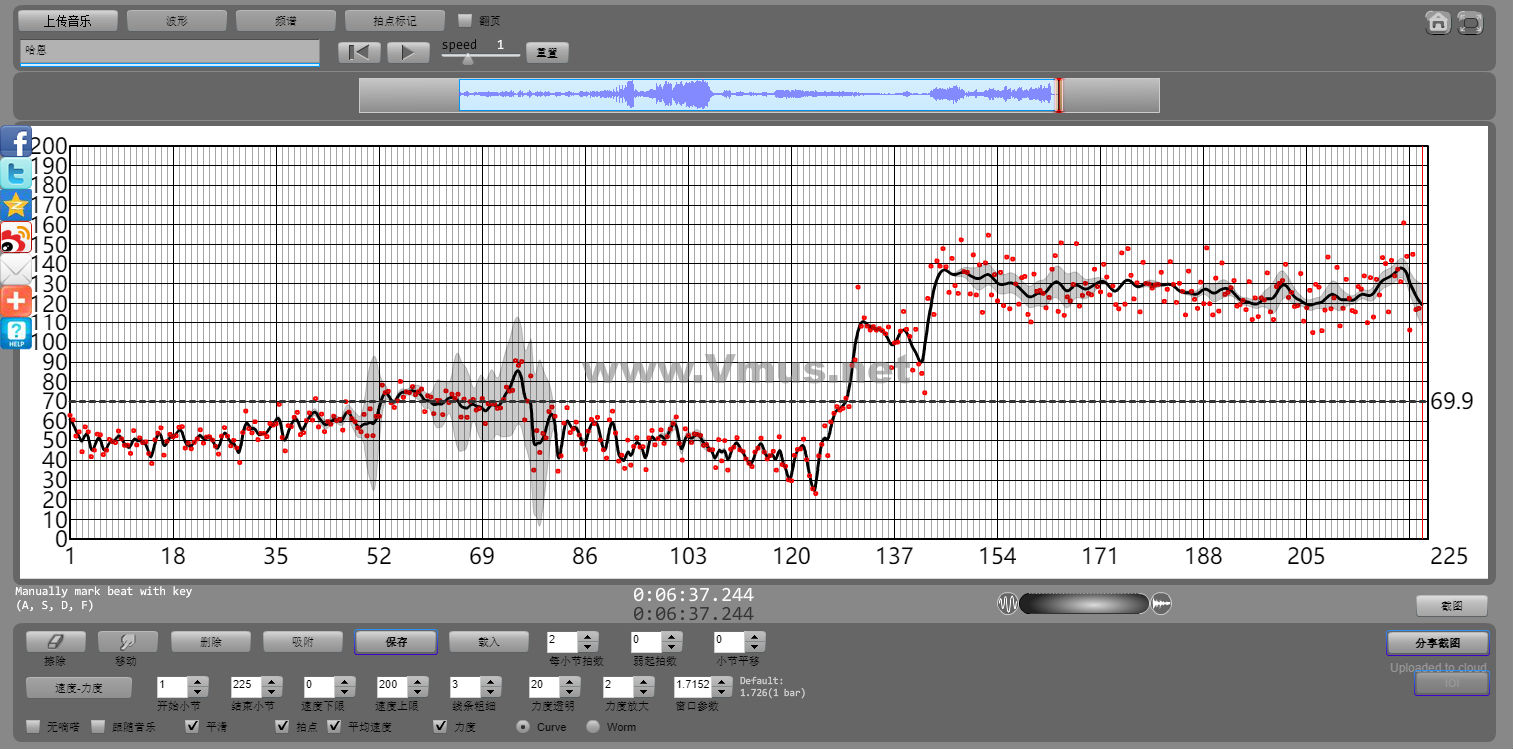The width and height of the screenshot is (1513, 749).
Task: Uncheck the 平滑 smoothing checkbox
Action: pos(193,727)
